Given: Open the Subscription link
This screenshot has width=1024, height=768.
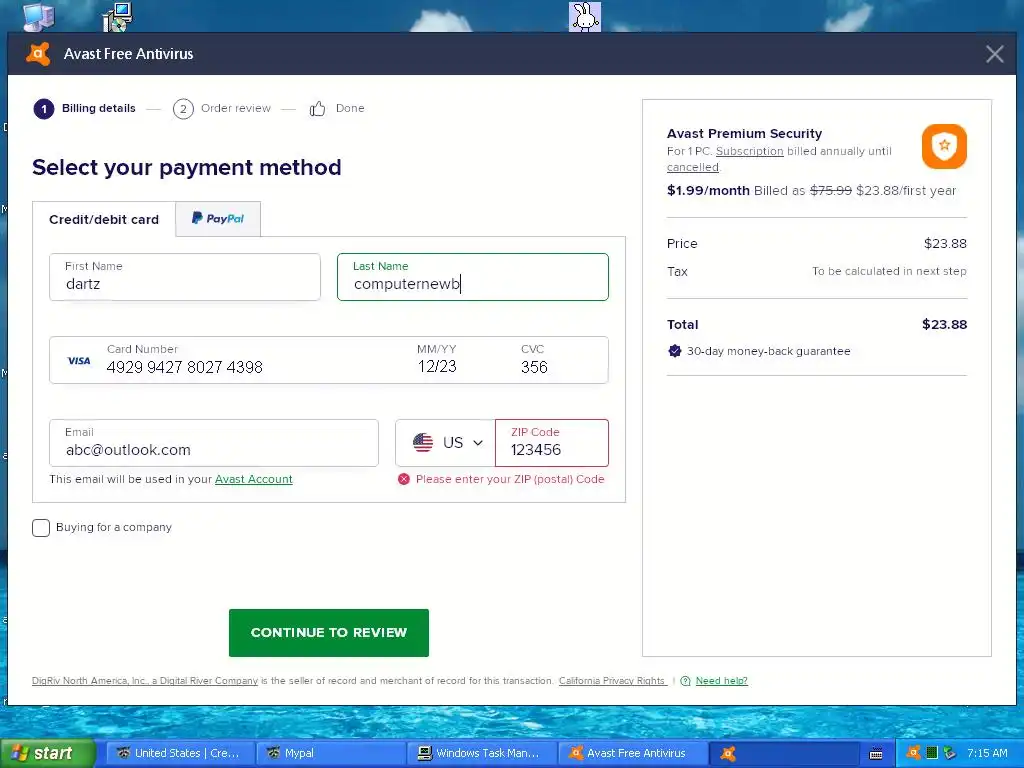Looking at the screenshot, I should 749,151.
